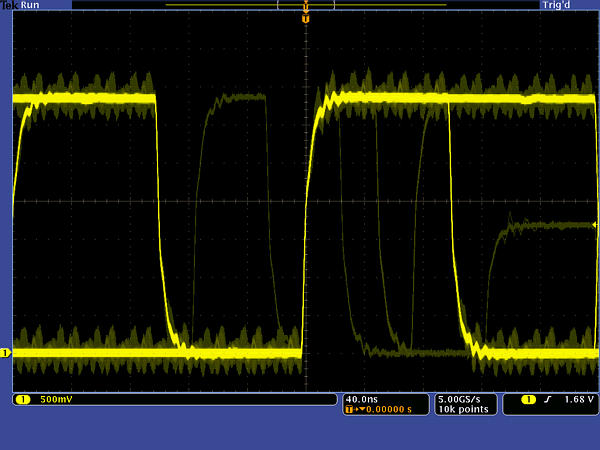Image resolution: width=600 pixels, height=450 pixels.
Task: Click the trigger source channel 1 badge
Action: [515, 400]
